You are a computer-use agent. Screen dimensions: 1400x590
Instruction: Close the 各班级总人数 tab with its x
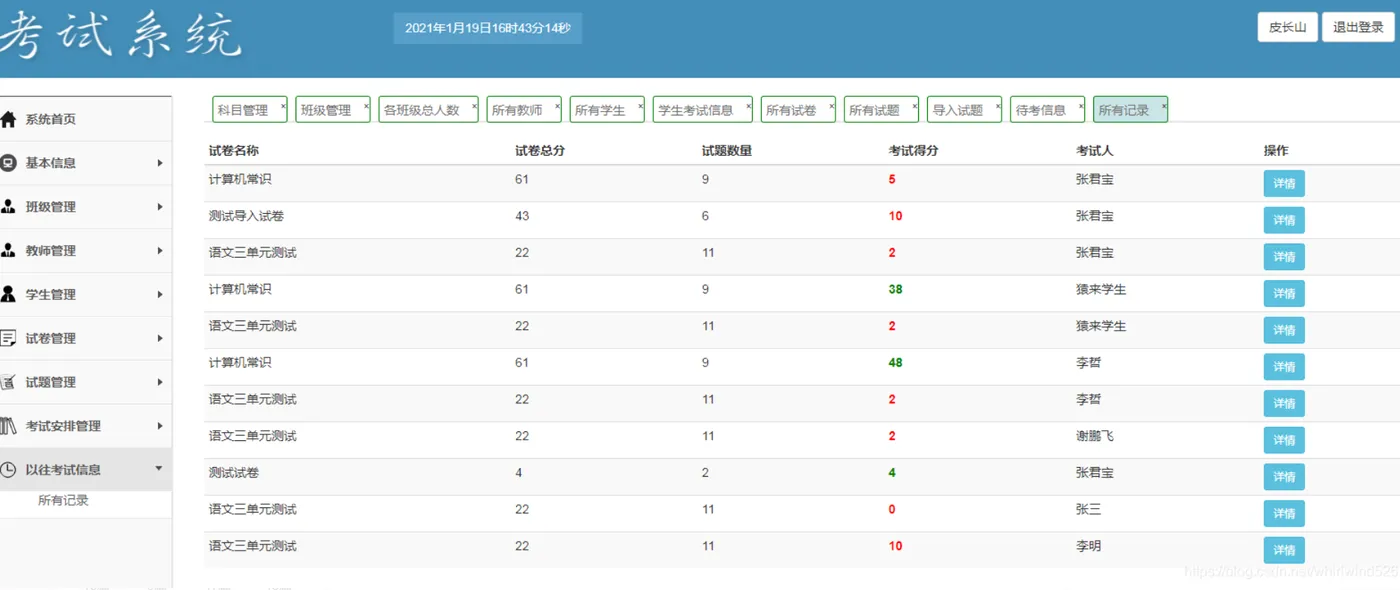point(474,104)
